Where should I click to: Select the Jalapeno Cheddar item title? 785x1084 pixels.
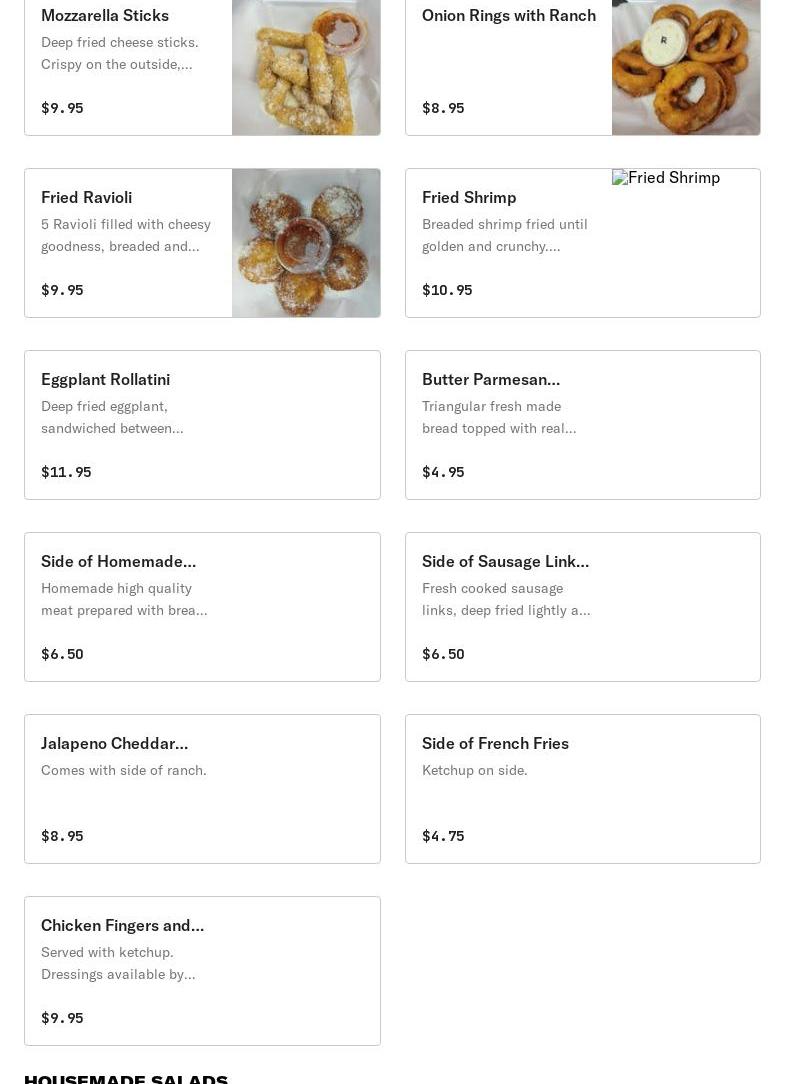[114, 743]
